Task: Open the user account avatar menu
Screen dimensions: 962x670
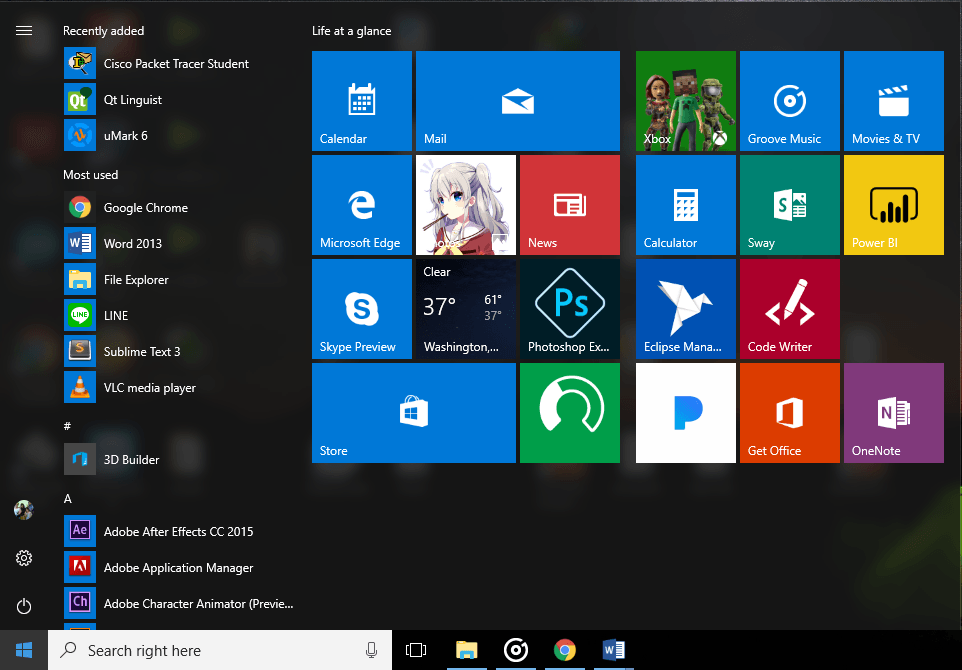Action: pos(24,510)
